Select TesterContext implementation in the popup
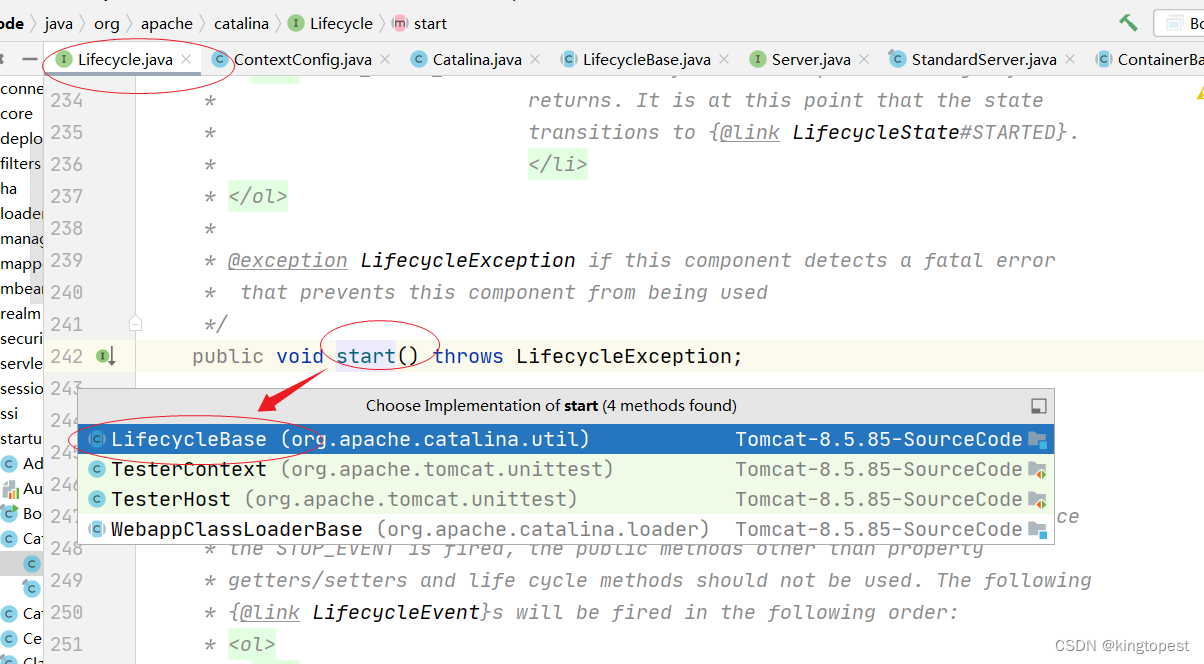 click(x=566, y=469)
